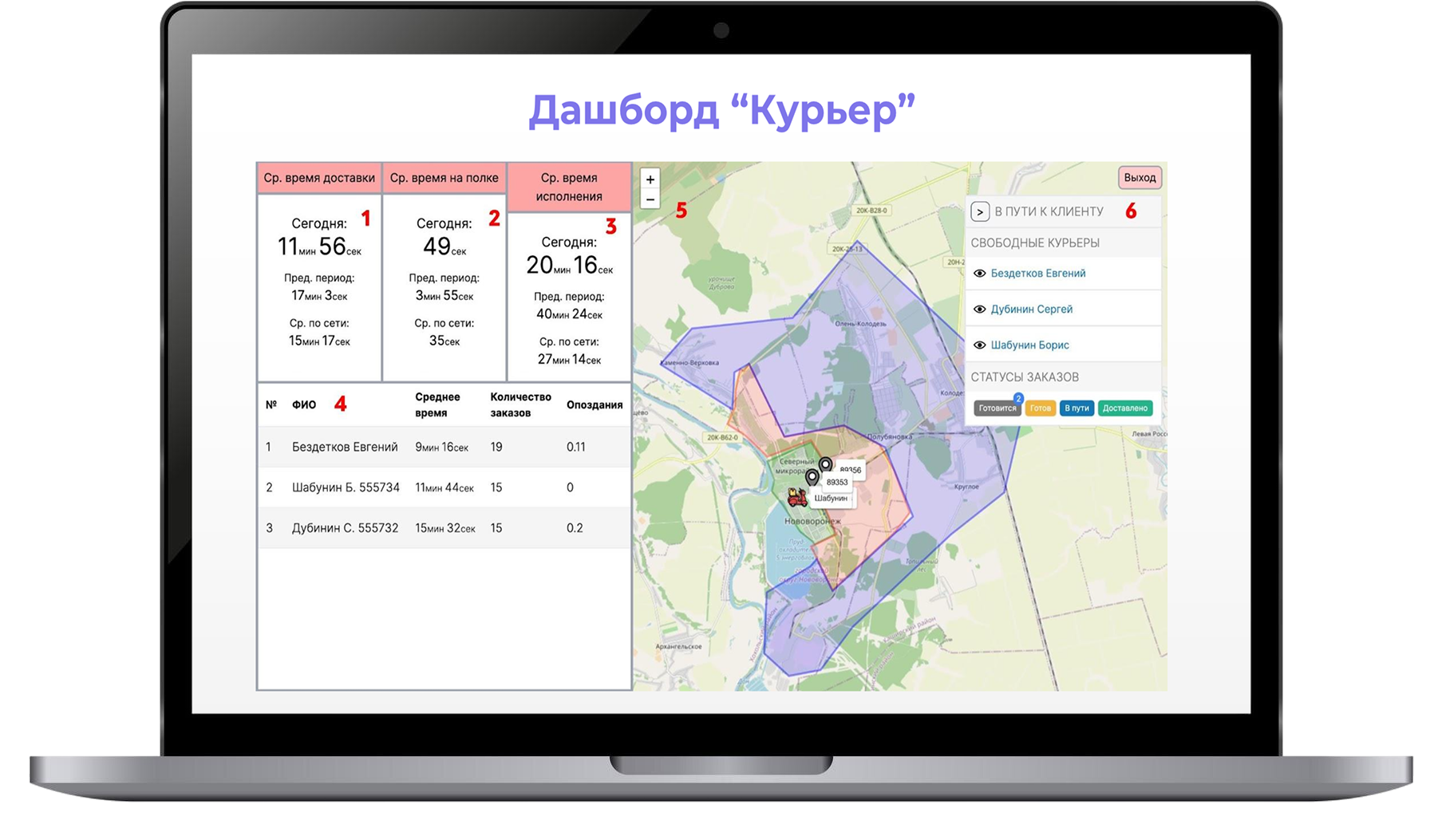Toggle eye icon for Дубинин Сергей
The width and height of the screenshot is (1438, 840).
click(979, 310)
